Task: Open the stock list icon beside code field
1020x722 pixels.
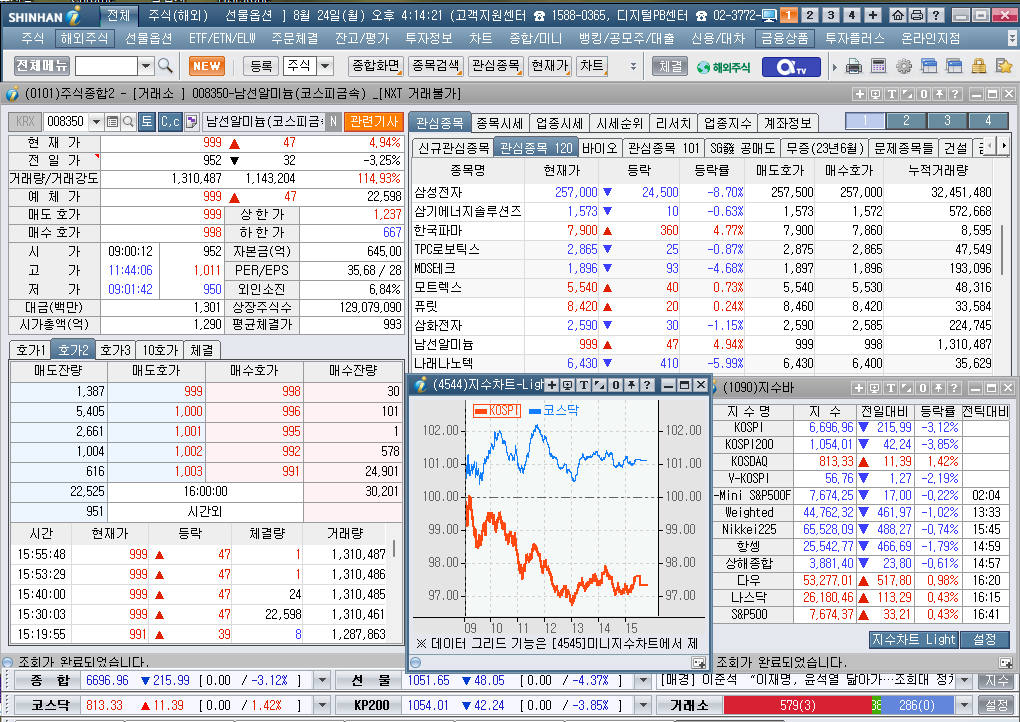Action: (112, 121)
